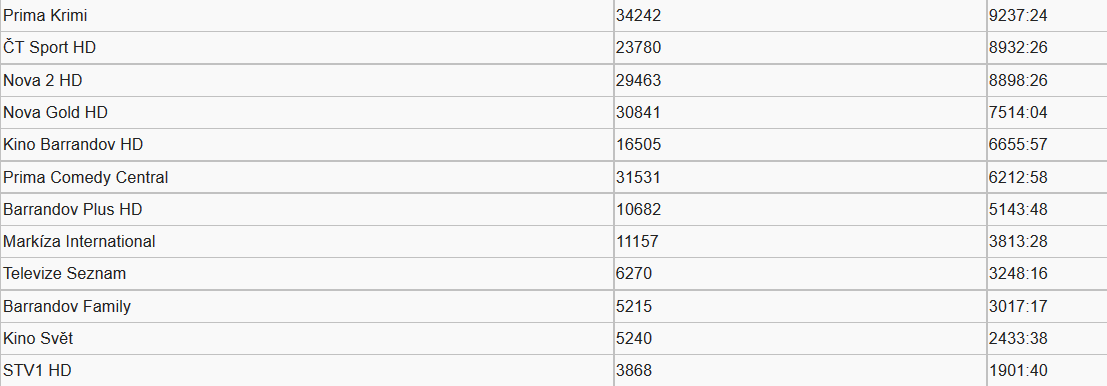The height and width of the screenshot is (386, 1107).
Task: Select the Kino Barrandov HD cell
Action: click(x=307, y=145)
